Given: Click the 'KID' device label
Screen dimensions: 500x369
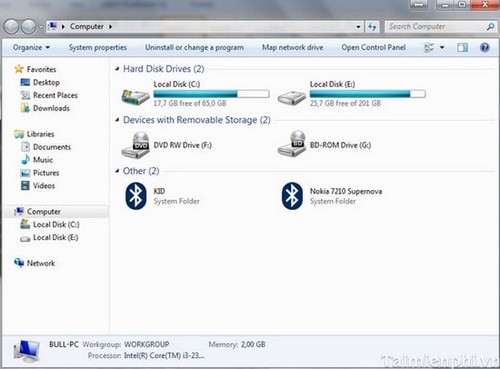Looking at the screenshot, I should pyautogui.click(x=159, y=191).
